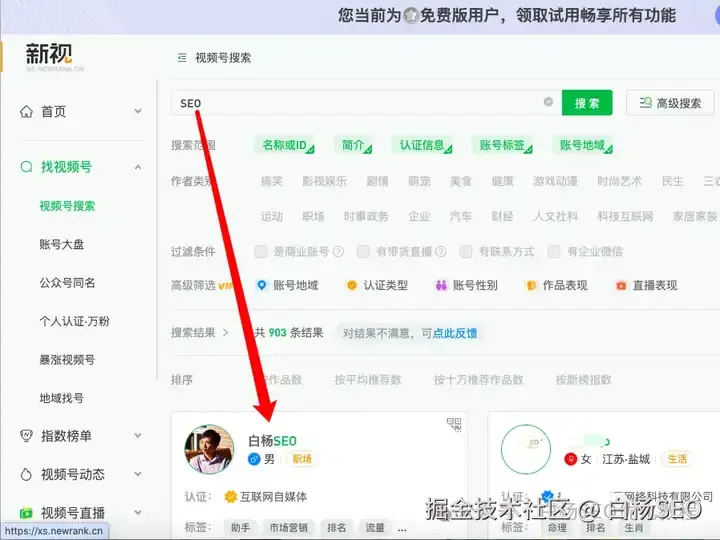Open the 认证类型 advanced filter
The height and width of the screenshot is (540, 720).
click(377, 285)
